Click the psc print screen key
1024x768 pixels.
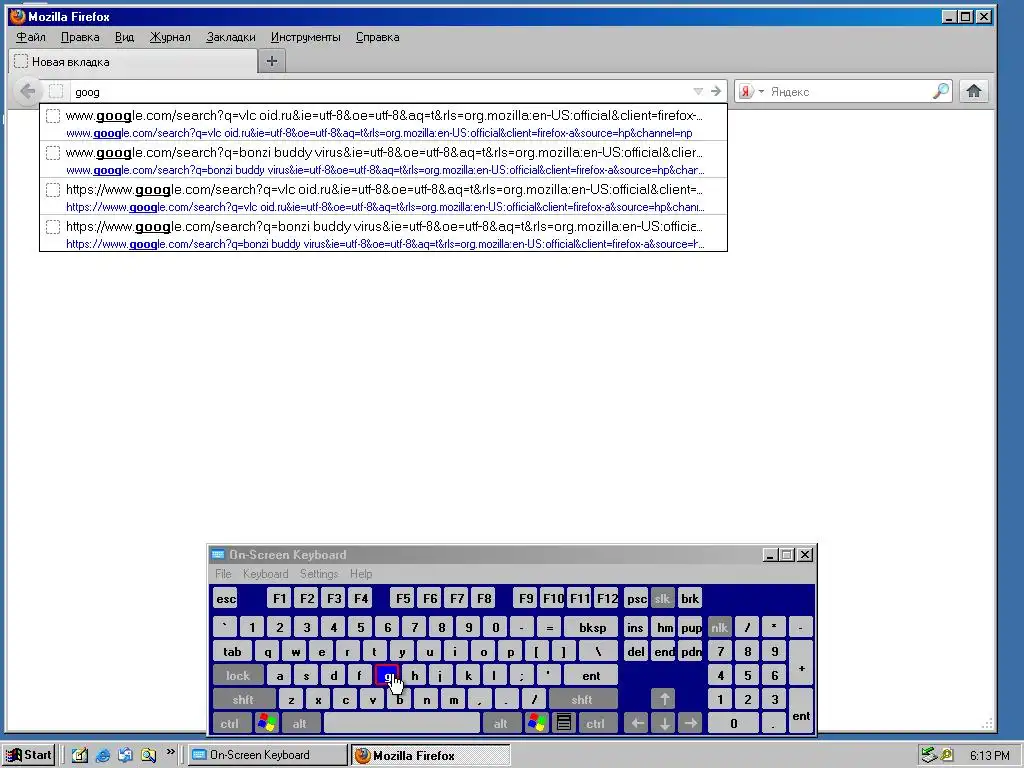[635, 598]
